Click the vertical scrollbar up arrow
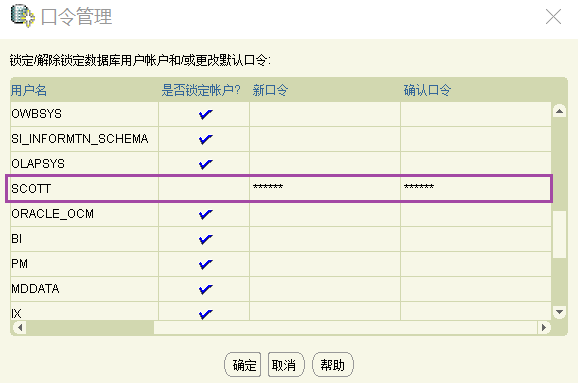This screenshot has width=578, height=383. coord(559,111)
